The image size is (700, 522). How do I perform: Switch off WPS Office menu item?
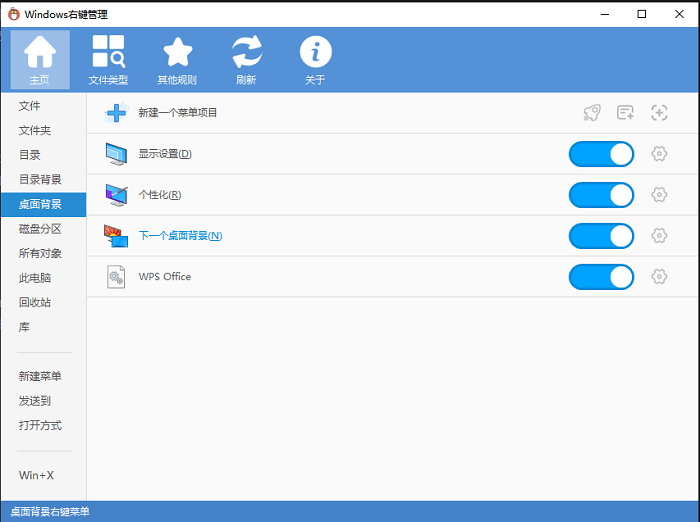tap(601, 277)
